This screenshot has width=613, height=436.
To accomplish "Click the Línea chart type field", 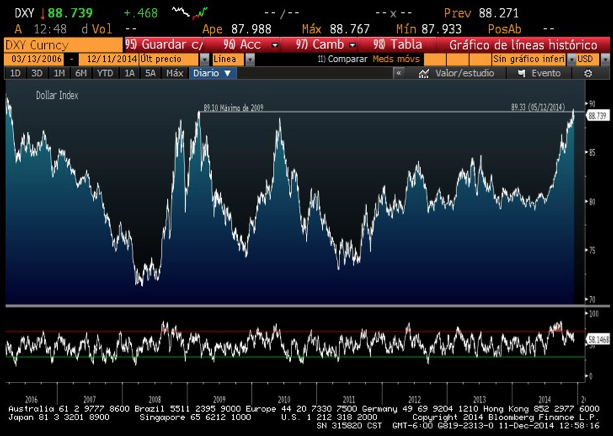I will pyautogui.click(x=229, y=59).
